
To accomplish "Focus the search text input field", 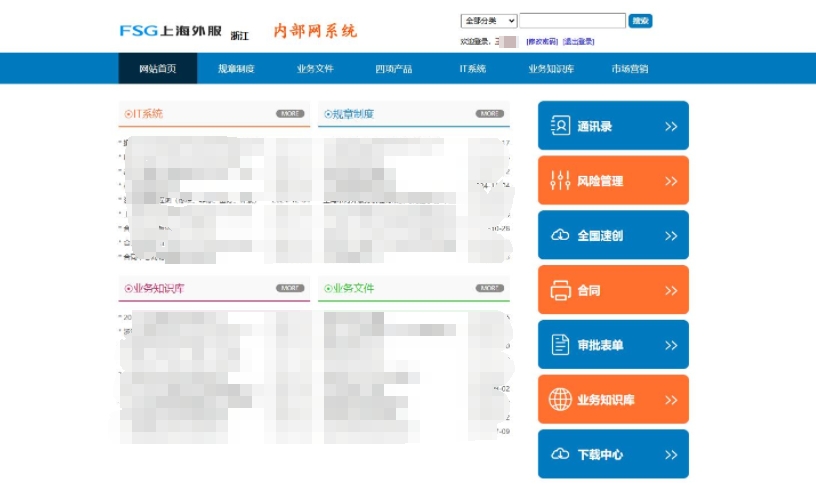I will click(x=572, y=21).
